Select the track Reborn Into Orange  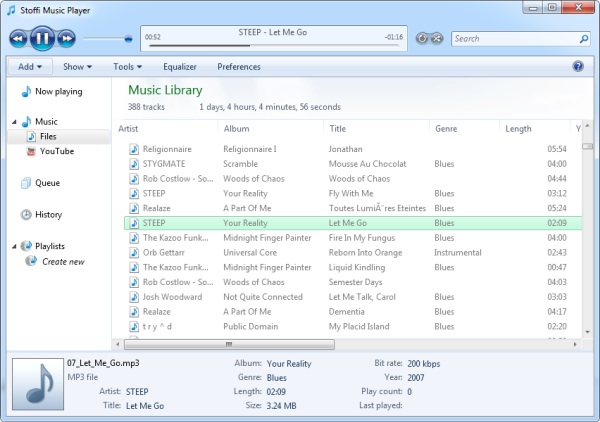(x=365, y=253)
